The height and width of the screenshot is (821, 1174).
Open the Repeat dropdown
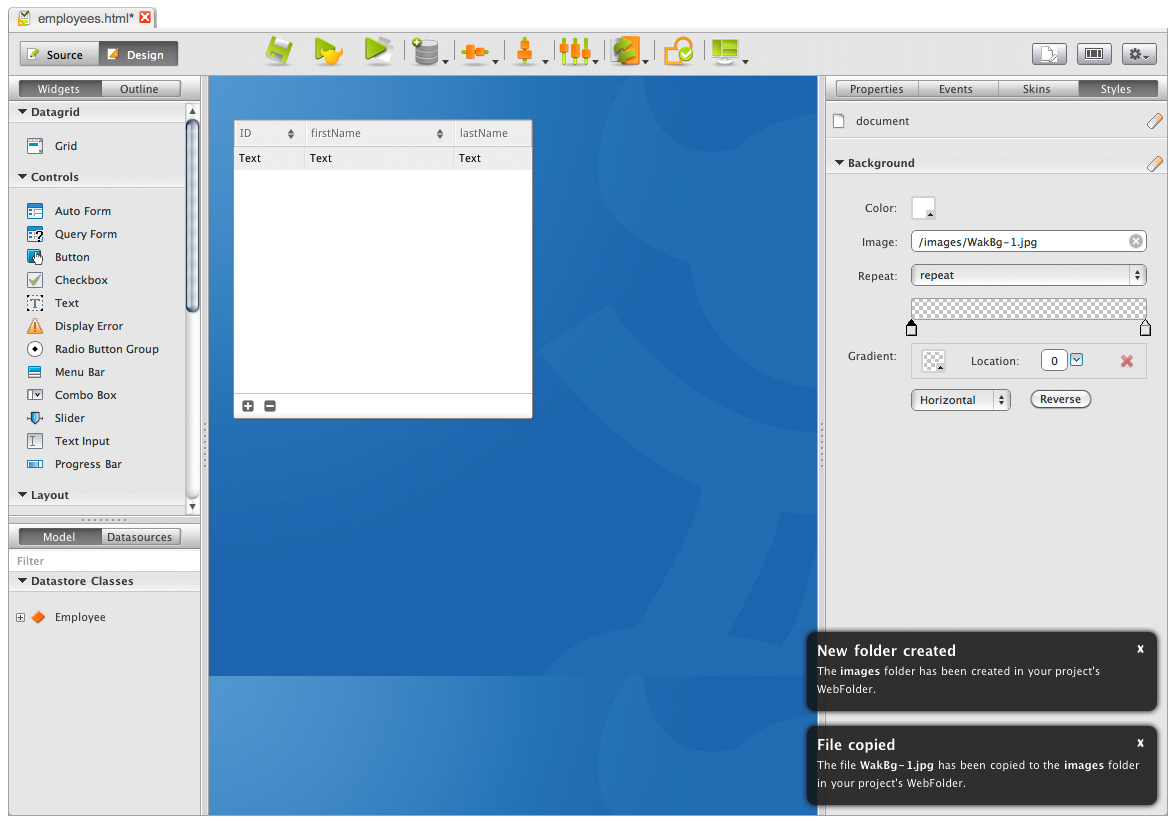(1028, 275)
